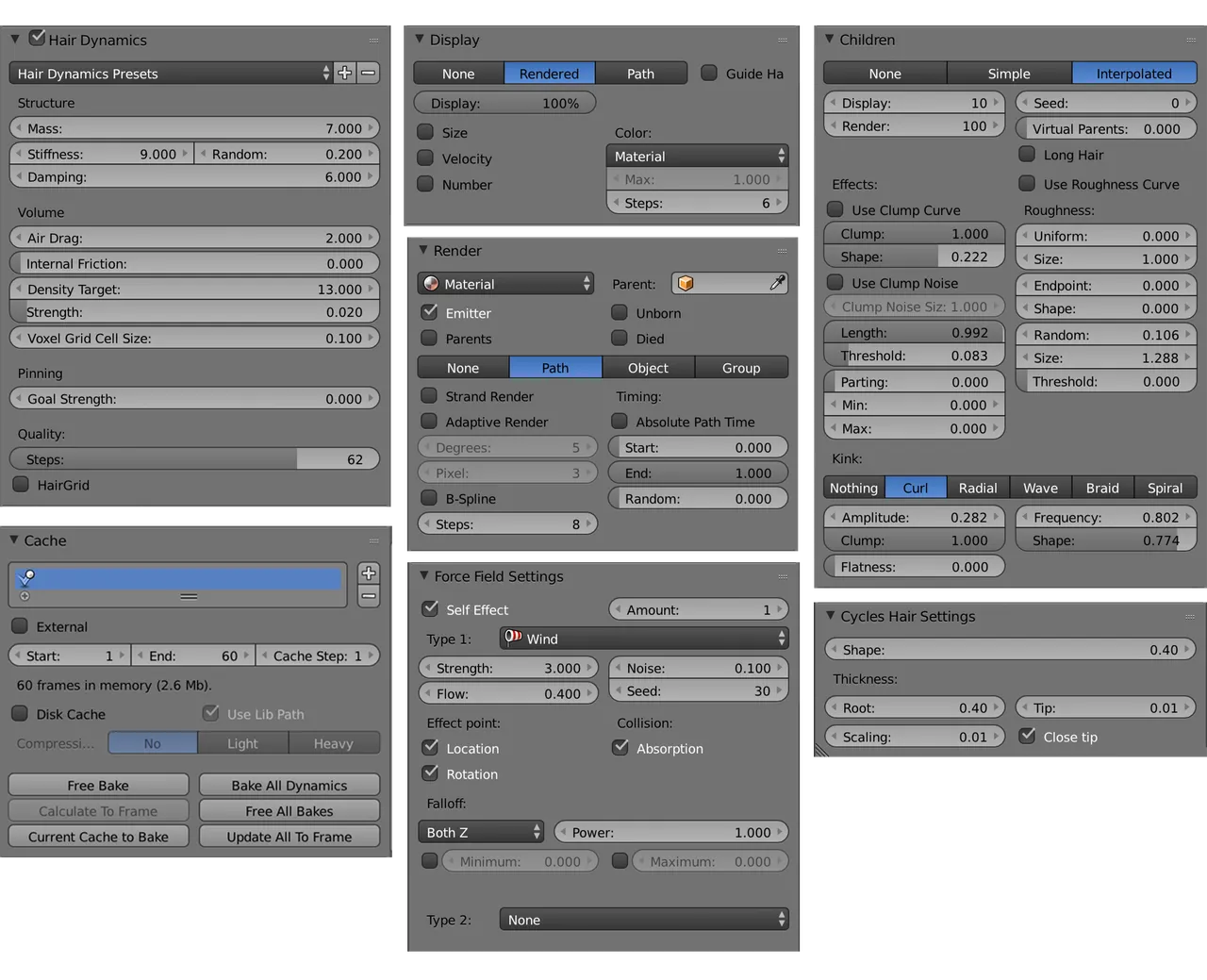Switch Display mode to Path
Viewport: 1207px width, 980px height.
point(641,74)
